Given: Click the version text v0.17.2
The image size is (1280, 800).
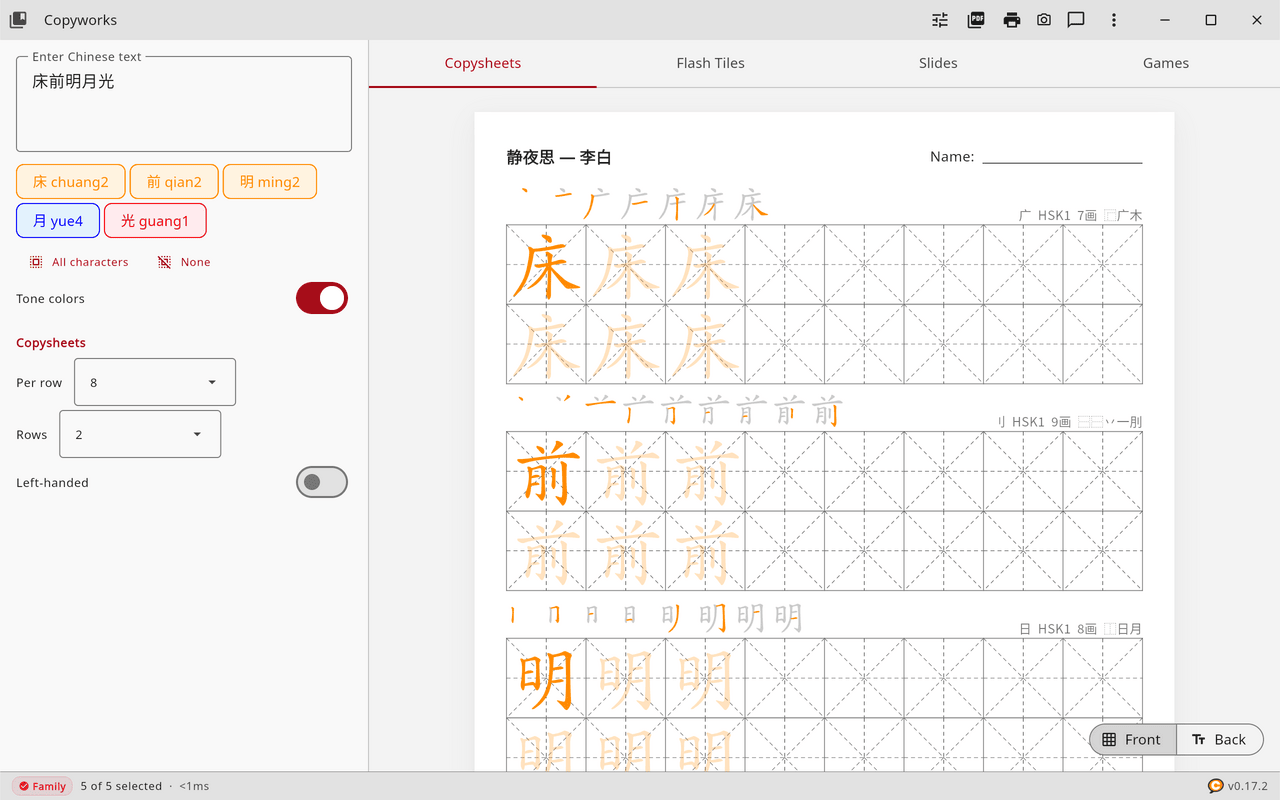Looking at the screenshot, I should 1248,786.
